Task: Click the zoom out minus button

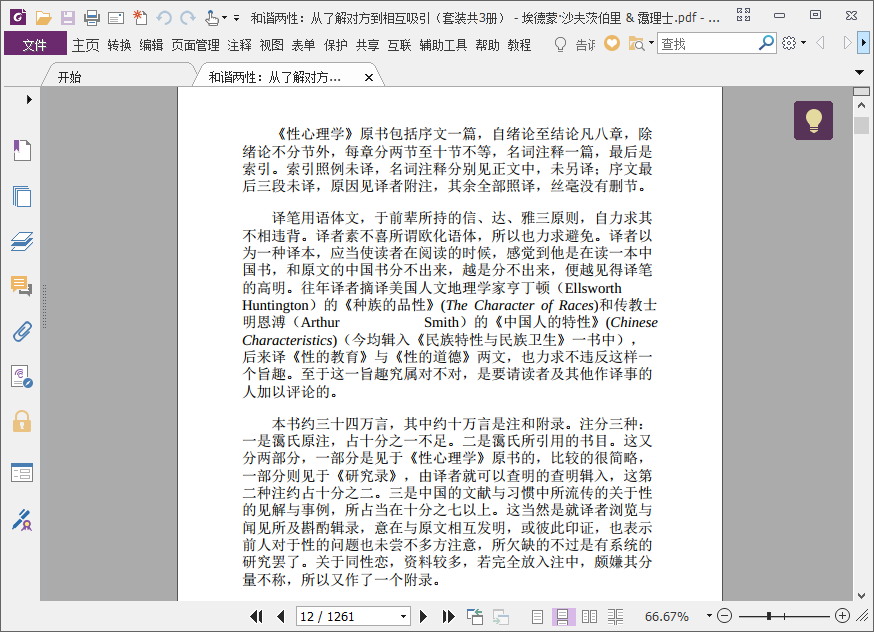Action: pos(724,616)
